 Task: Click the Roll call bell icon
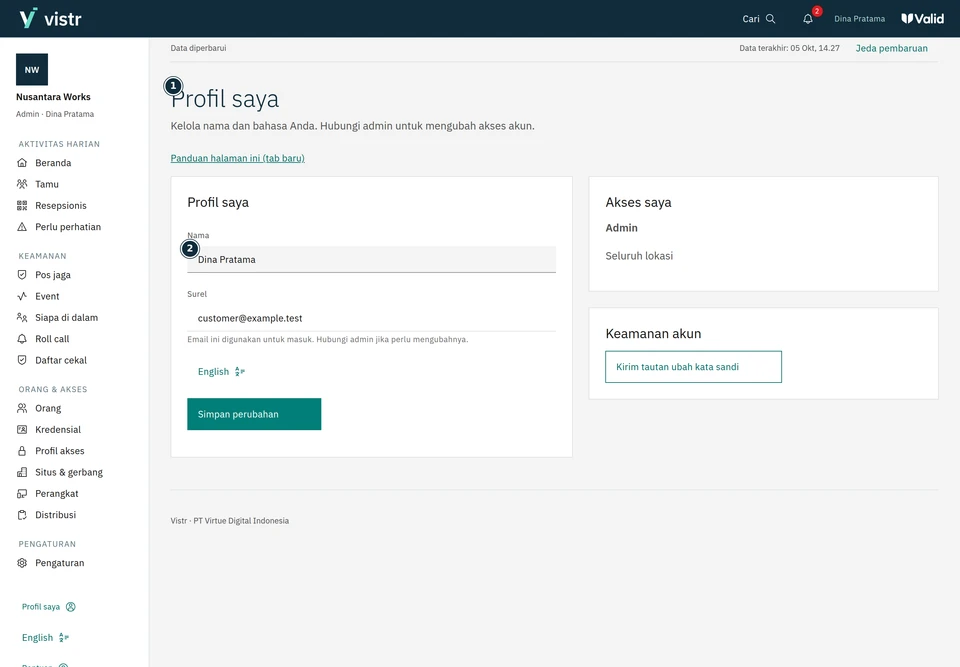22,339
